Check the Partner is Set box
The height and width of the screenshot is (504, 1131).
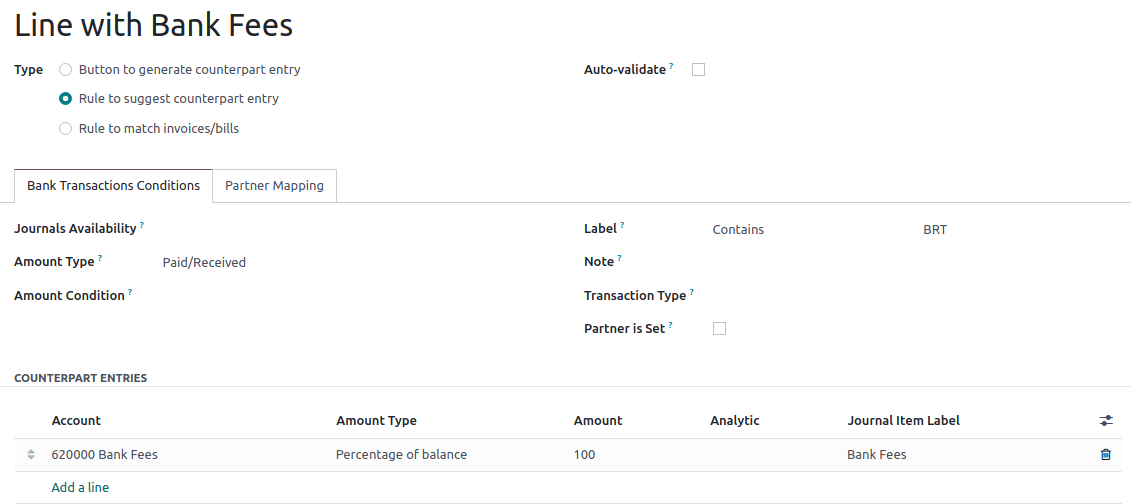tap(719, 329)
